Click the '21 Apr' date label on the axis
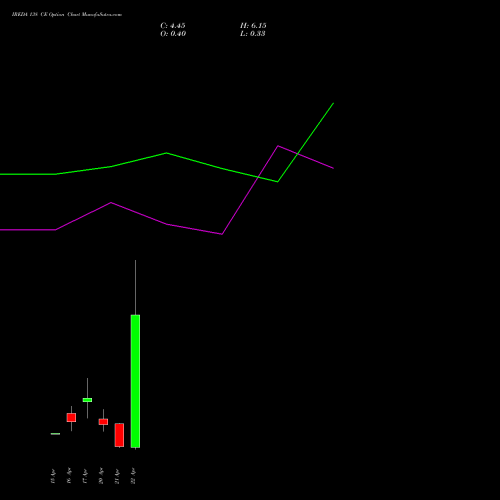Screen dimensions: 500x500 (117, 476)
